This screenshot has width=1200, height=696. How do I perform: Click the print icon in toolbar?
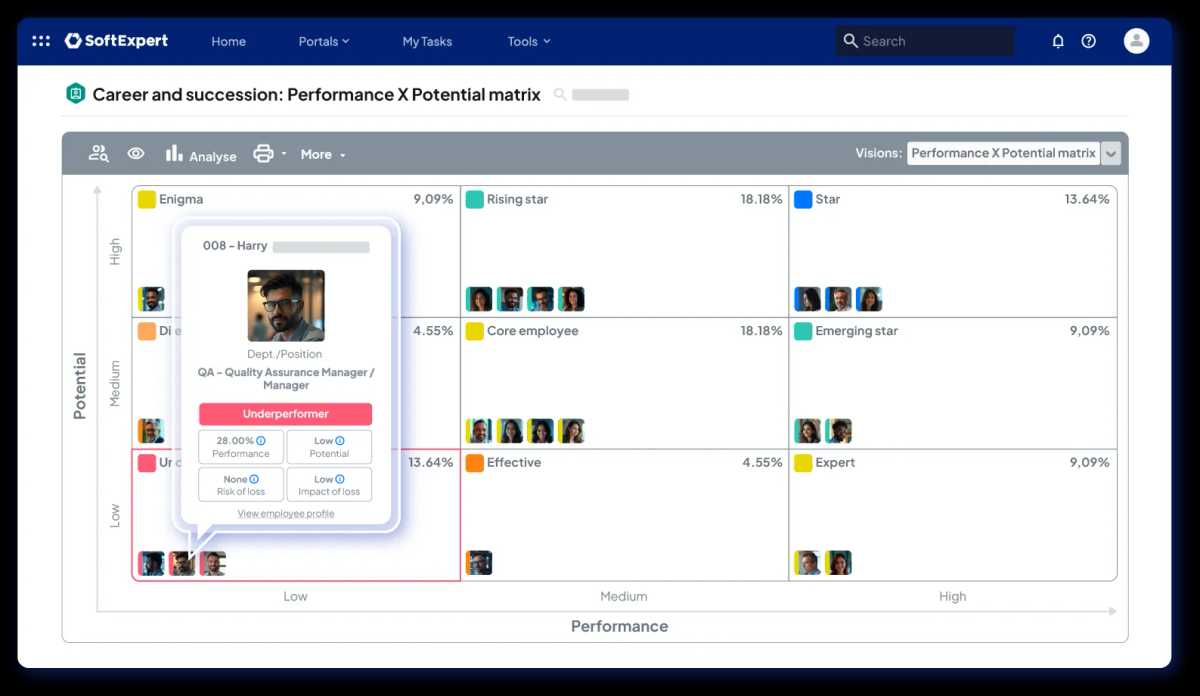(263, 154)
